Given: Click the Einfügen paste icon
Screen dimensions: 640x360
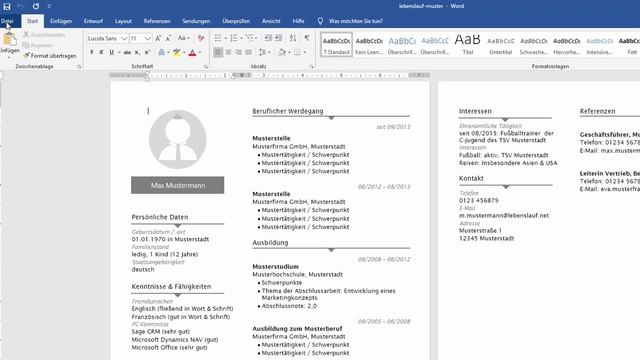Looking at the screenshot, I should (9, 40).
